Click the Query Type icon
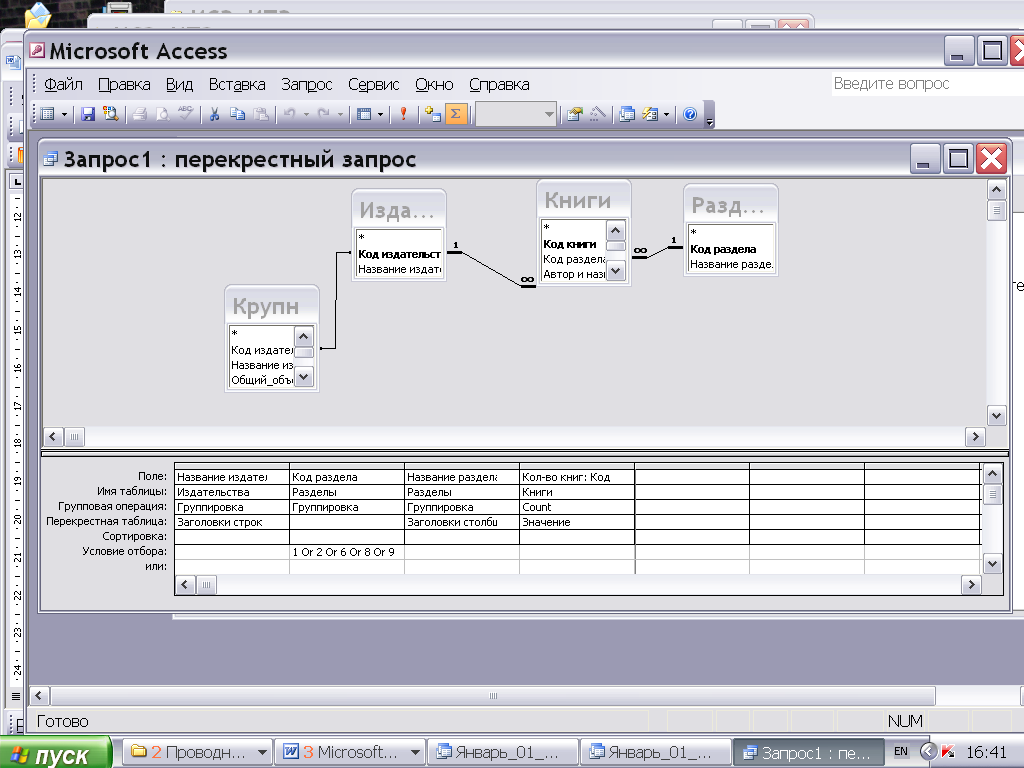 [364, 114]
